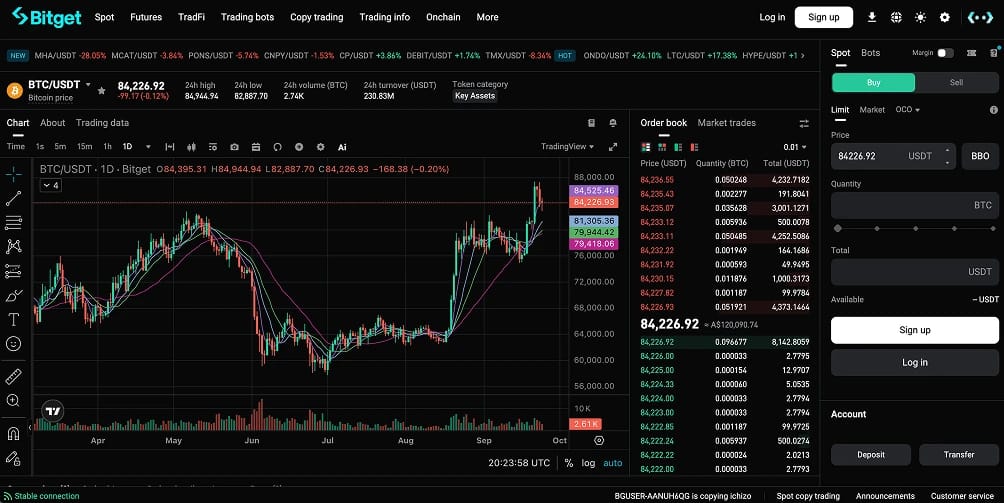Collapse the indicator legend with 4 items
The width and height of the screenshot is (1004, 503).
(51, 186)
